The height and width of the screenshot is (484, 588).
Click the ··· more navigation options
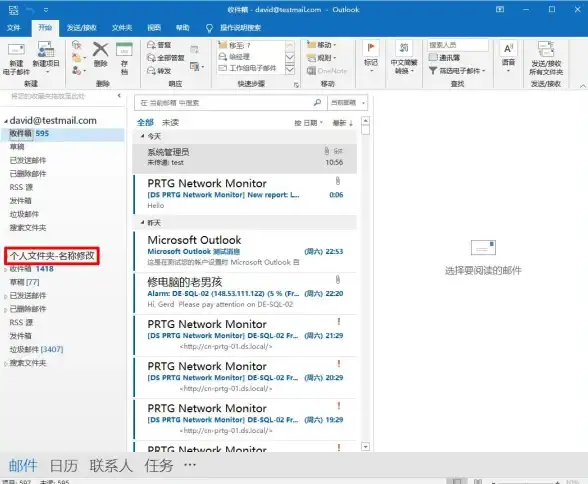pyautogui.click(x=190, y=465)
